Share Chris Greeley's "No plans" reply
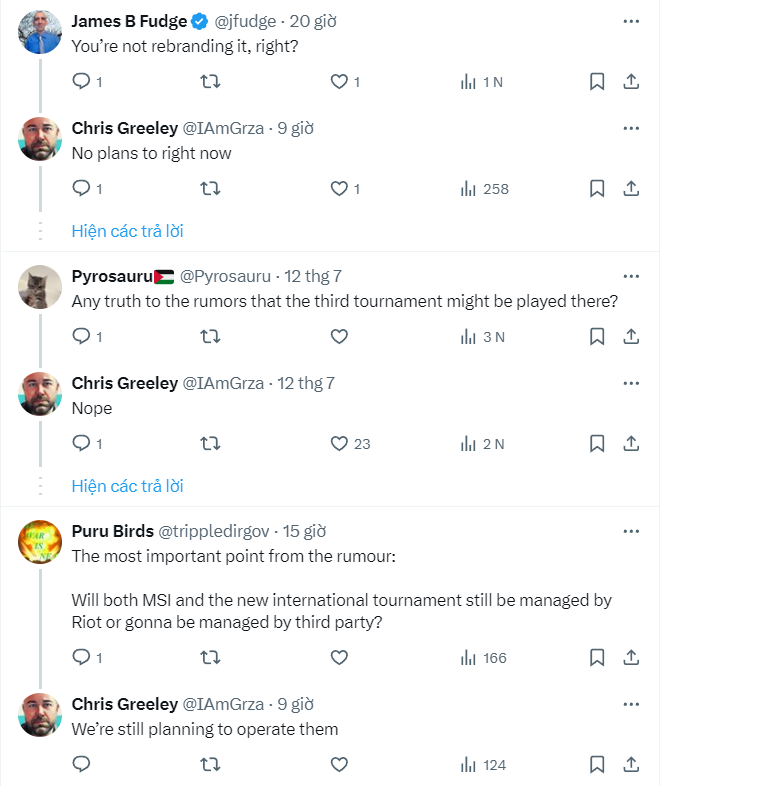The height and width of the screenshot is (786, 779). click(631, 188)
